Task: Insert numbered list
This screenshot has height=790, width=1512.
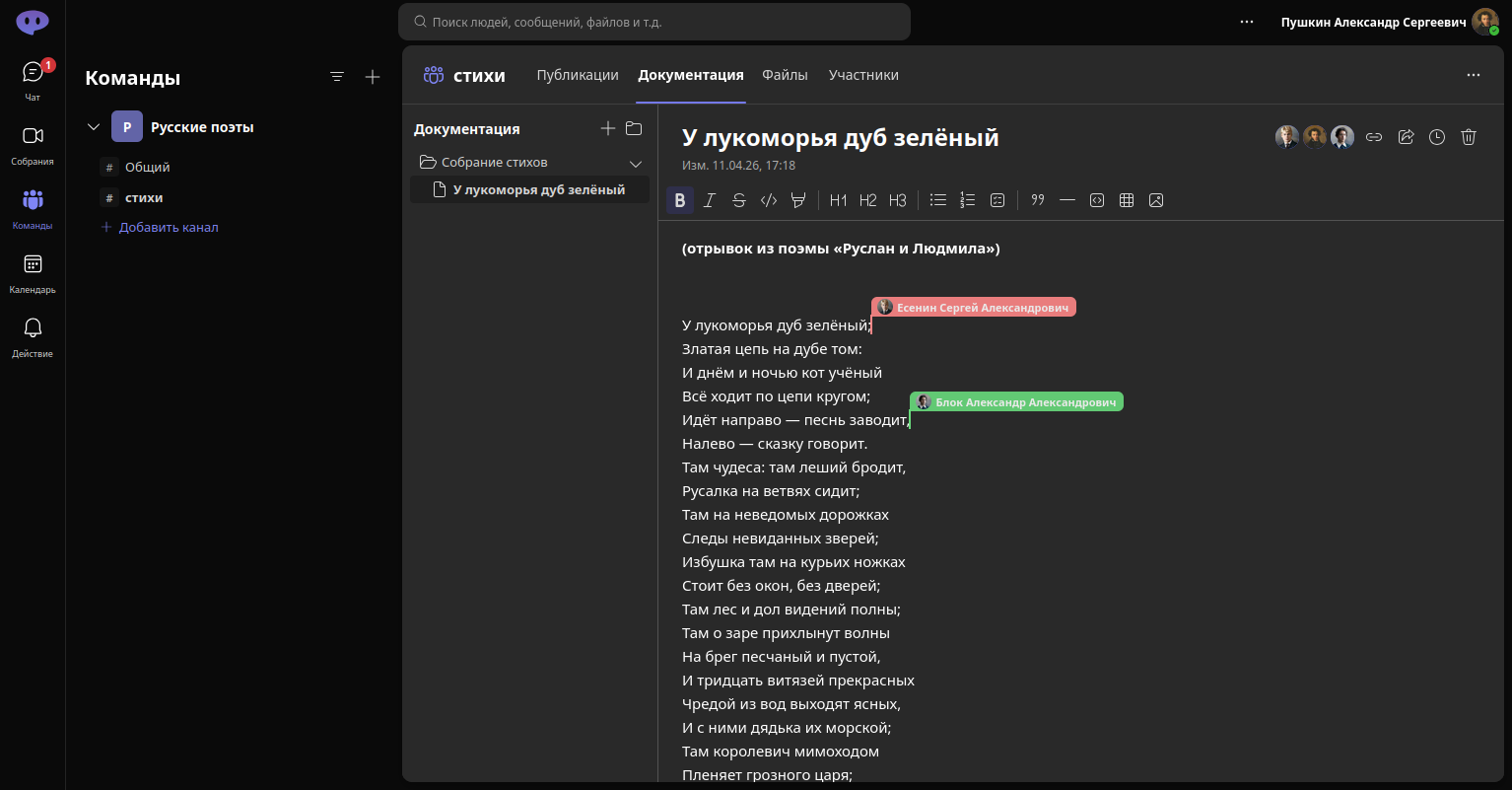Action: coord(968,200)
